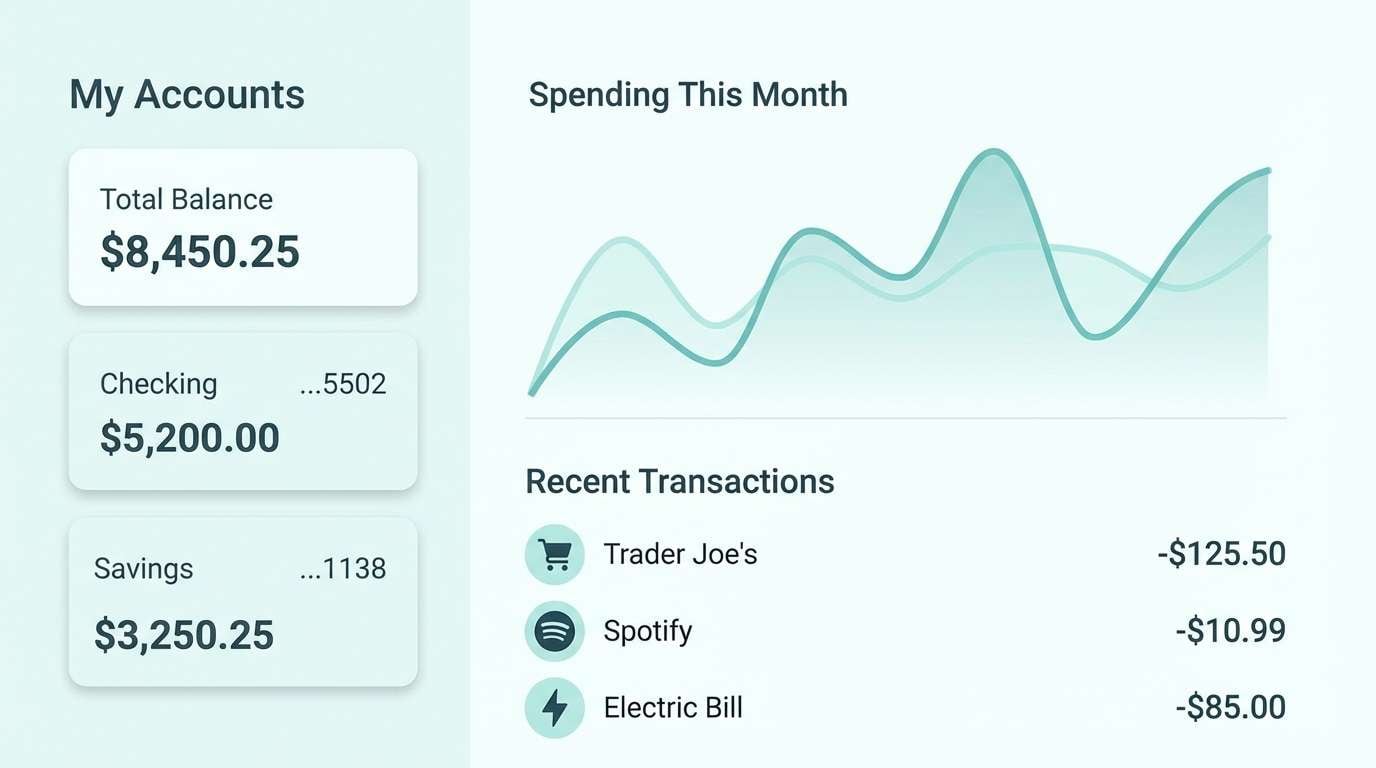This screenshot has height=768, width=1376.
Task: Select the Spotify icon in transactions
Action: point(555,631)
